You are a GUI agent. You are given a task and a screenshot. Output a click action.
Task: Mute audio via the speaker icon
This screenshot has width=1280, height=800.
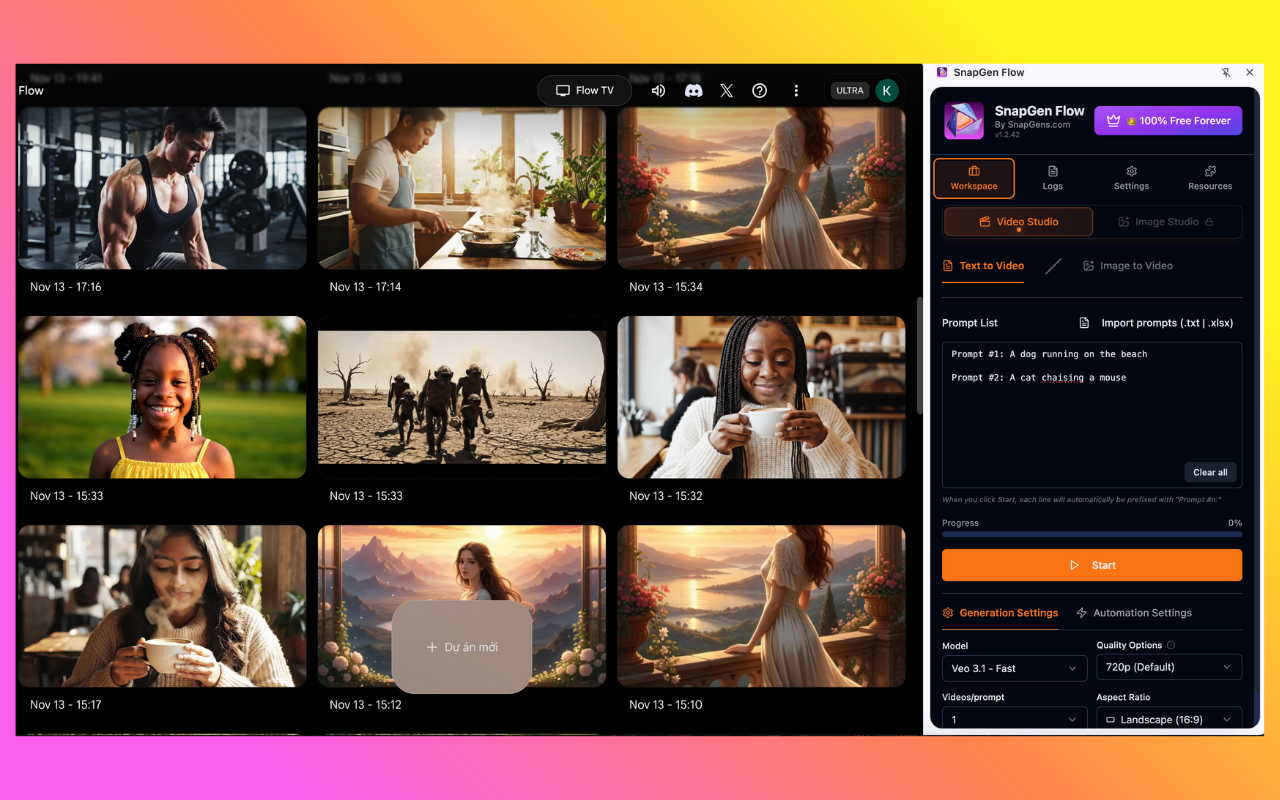658,90
